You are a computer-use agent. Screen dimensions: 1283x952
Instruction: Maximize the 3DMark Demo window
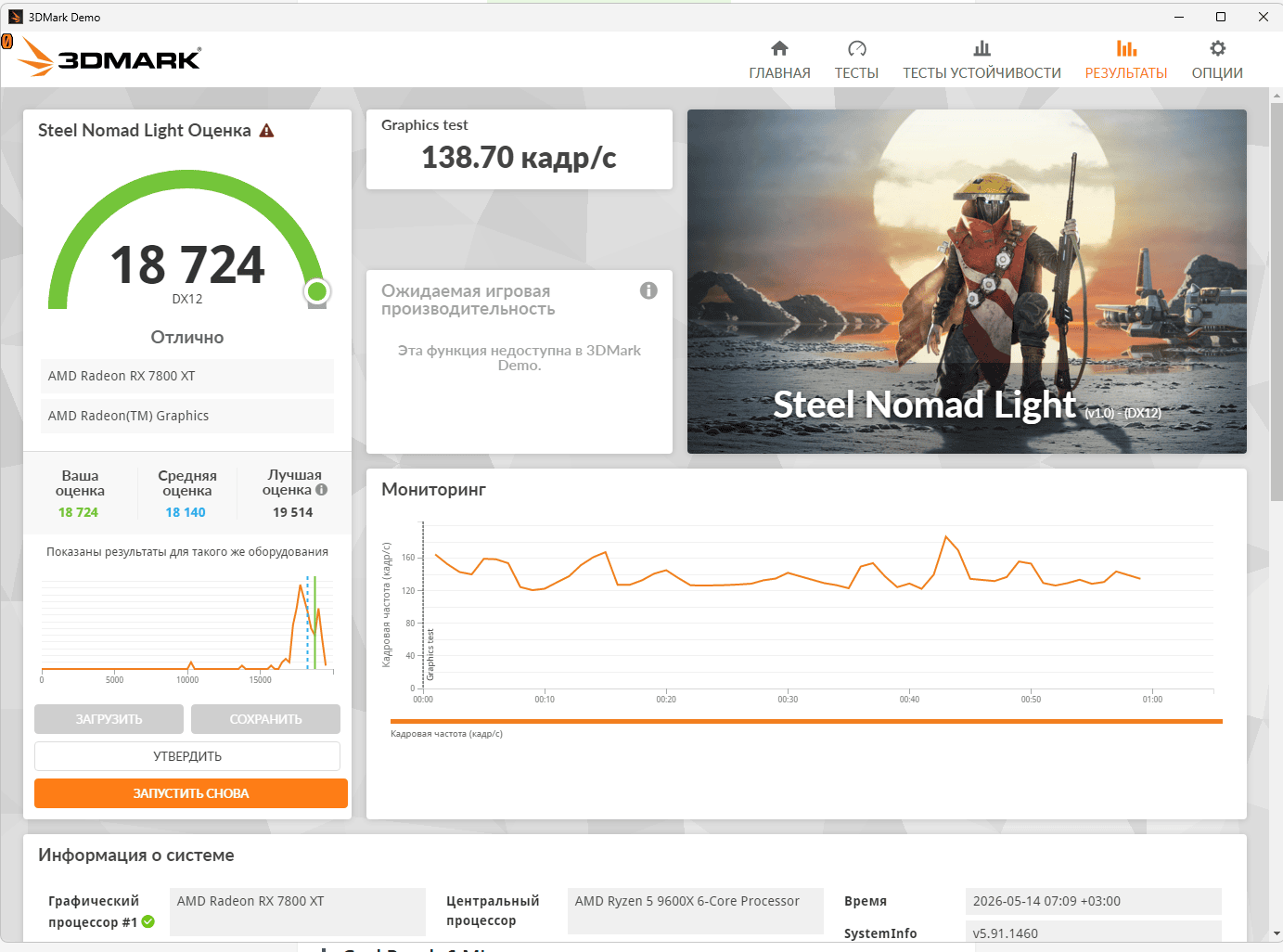point(1221,17)
